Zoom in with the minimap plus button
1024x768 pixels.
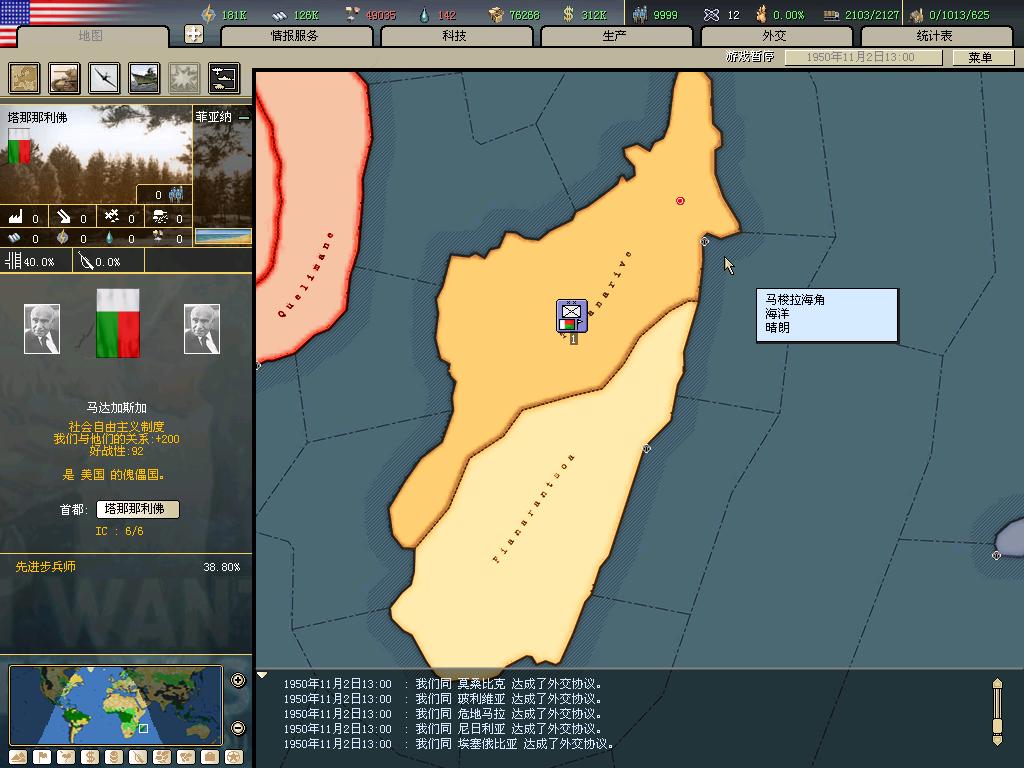(x=238, y=681)
